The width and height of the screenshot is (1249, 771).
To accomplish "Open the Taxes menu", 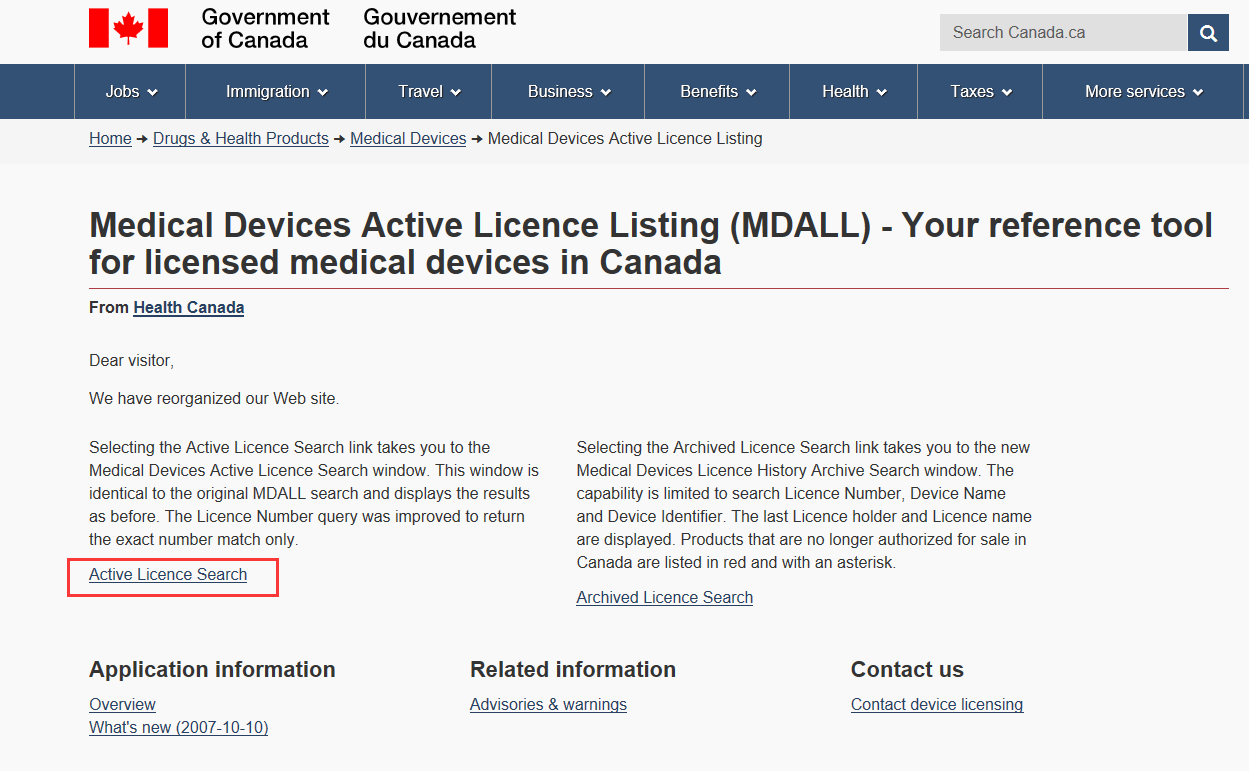I will (980, 92).
